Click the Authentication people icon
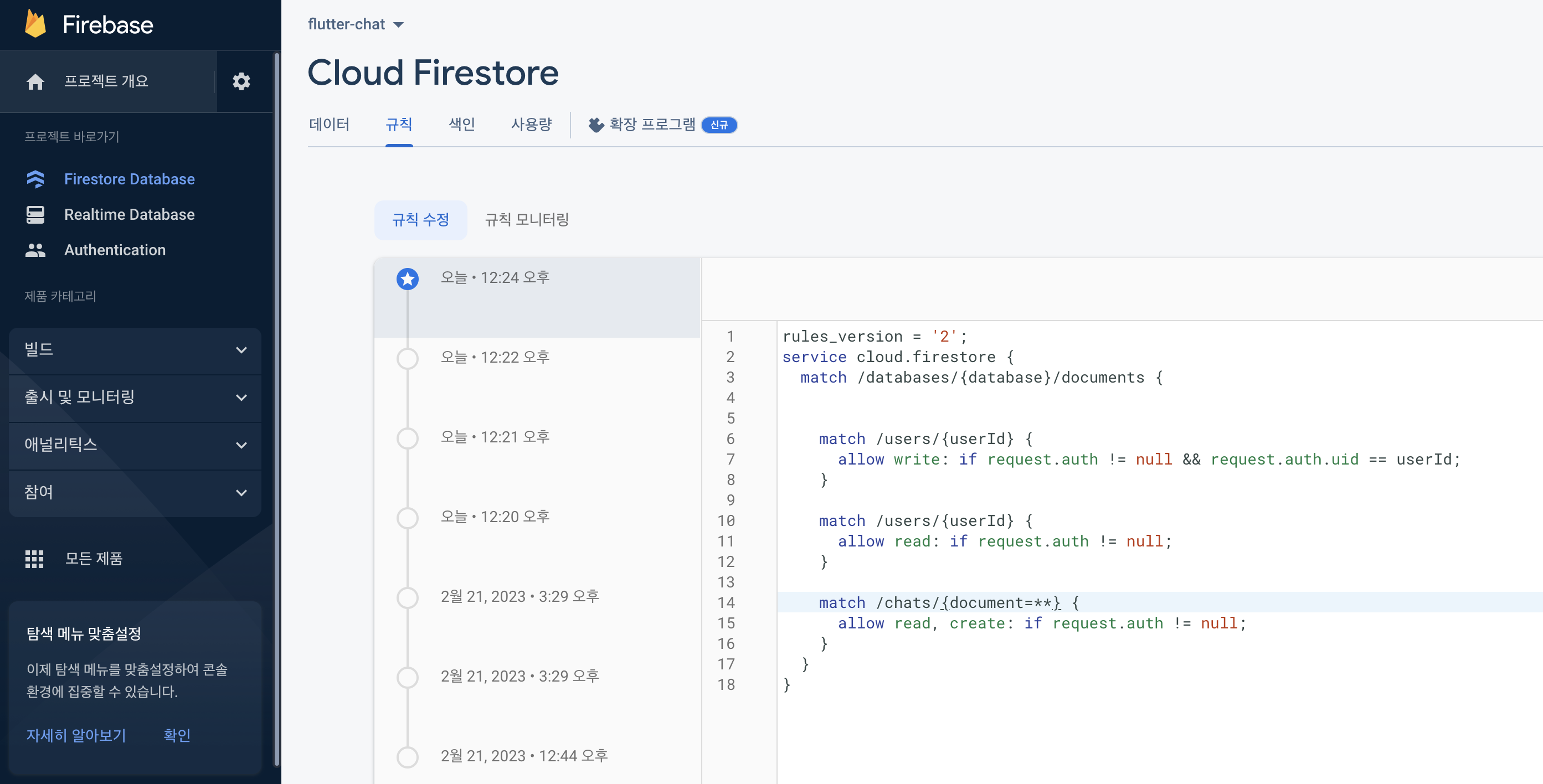 tap(35, 250)
